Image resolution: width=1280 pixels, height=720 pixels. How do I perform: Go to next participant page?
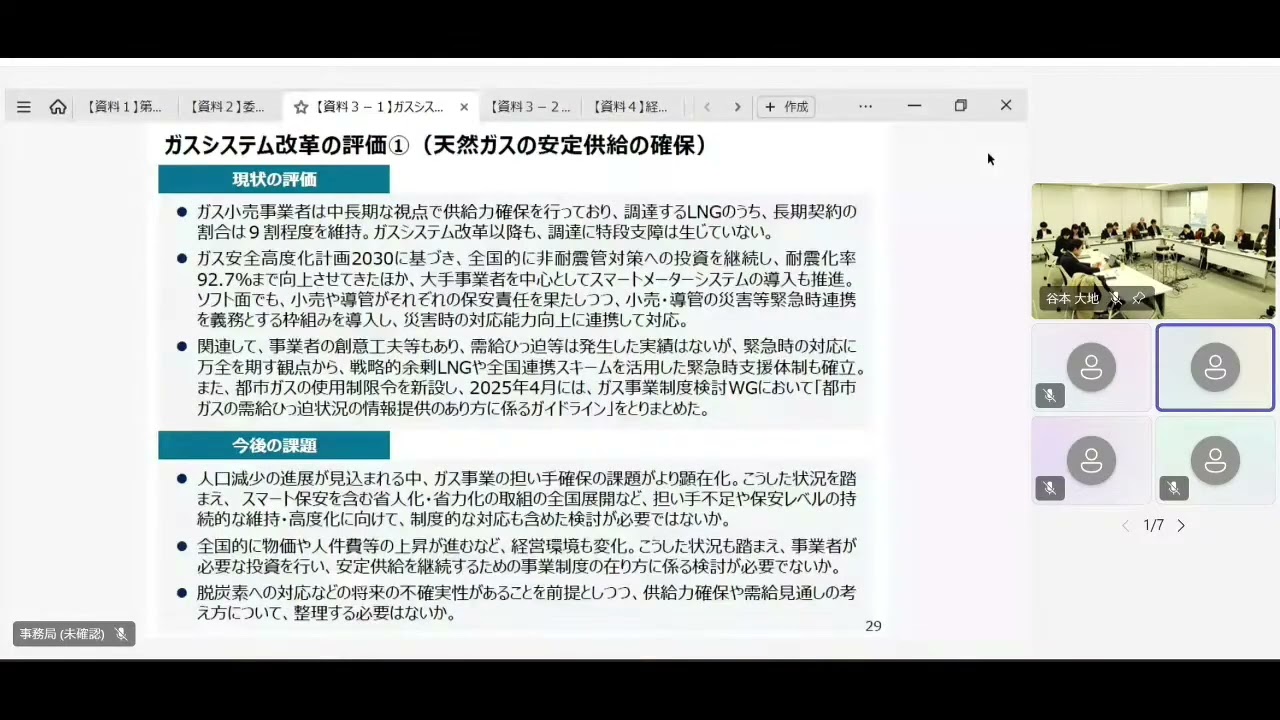pyautogui.click(x=1181, y=526)
